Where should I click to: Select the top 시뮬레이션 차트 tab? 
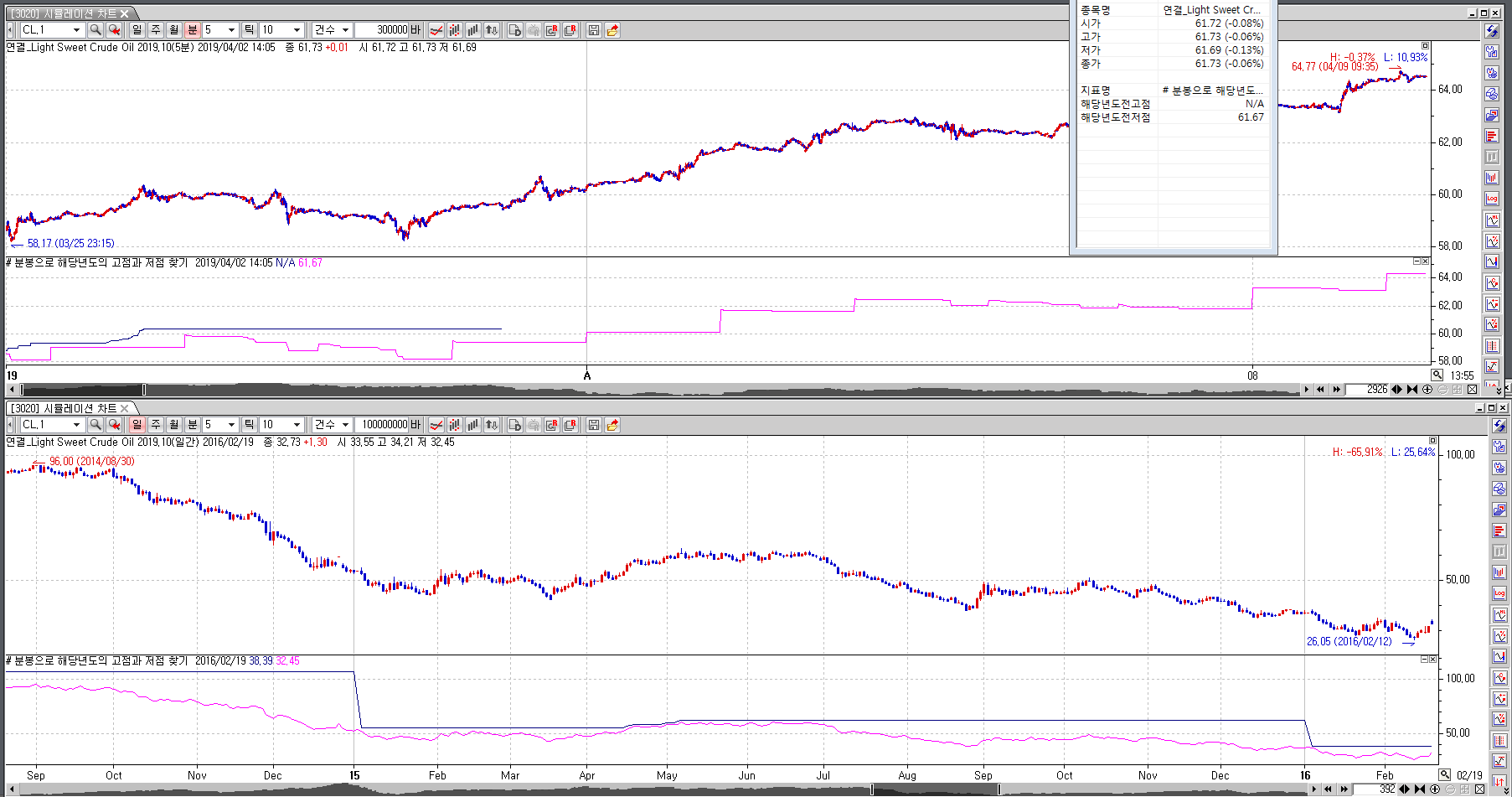click(x=64, y=13)
